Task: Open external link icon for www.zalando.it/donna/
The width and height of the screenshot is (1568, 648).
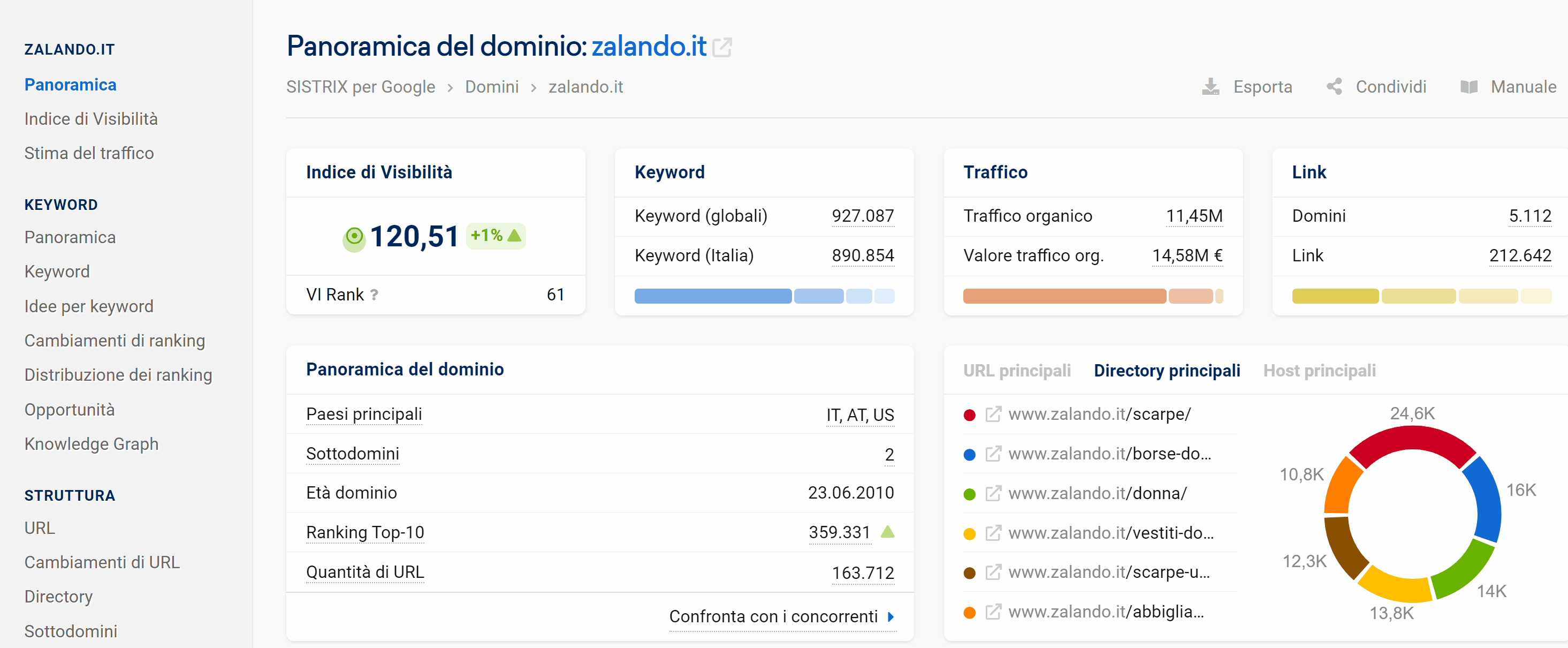Action: pos(993,493)
